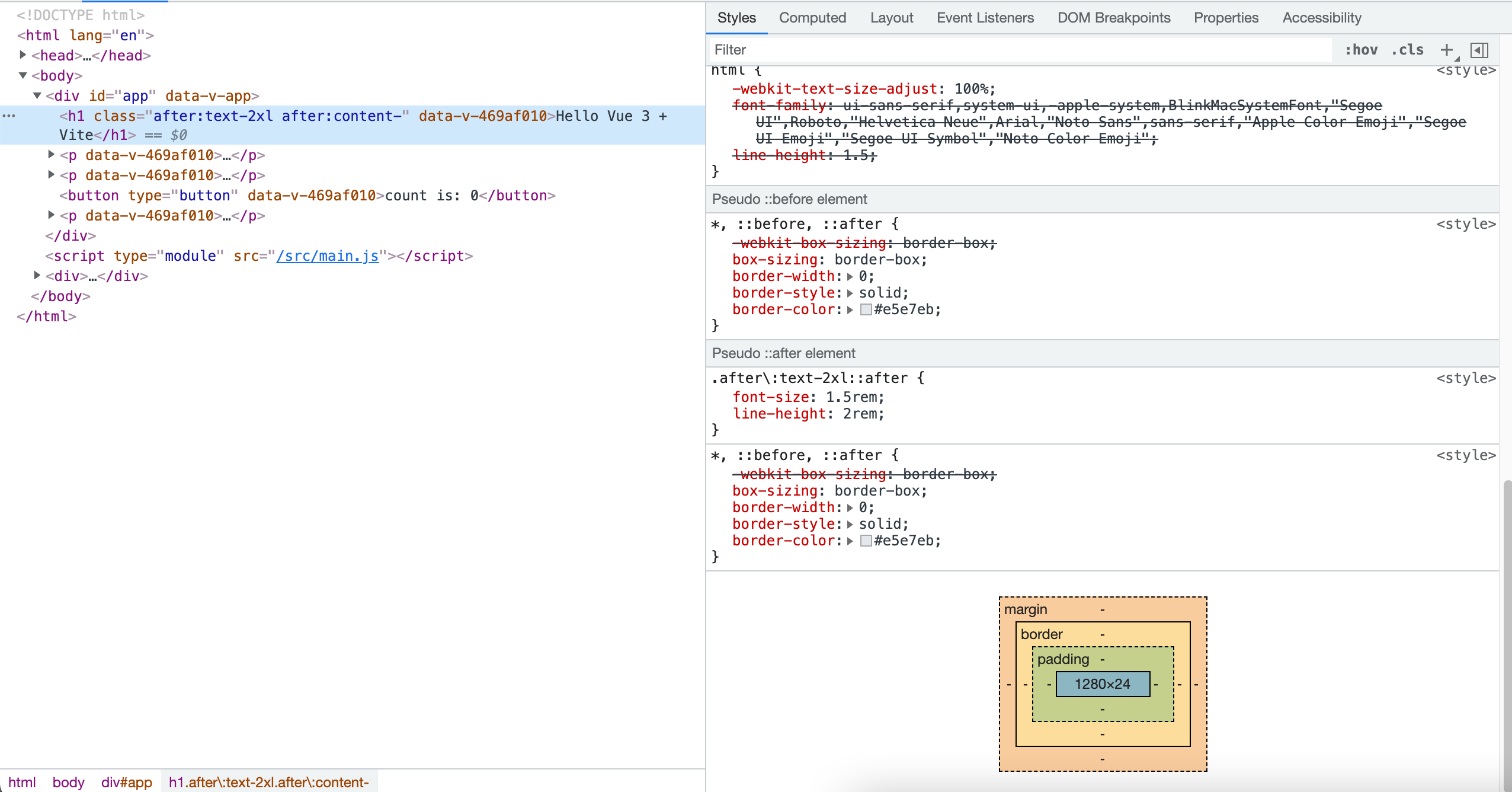This screenshot has width=1512, height=792.
Task: Expand border-style shorthand in the ::after rule
Action: 850,524
